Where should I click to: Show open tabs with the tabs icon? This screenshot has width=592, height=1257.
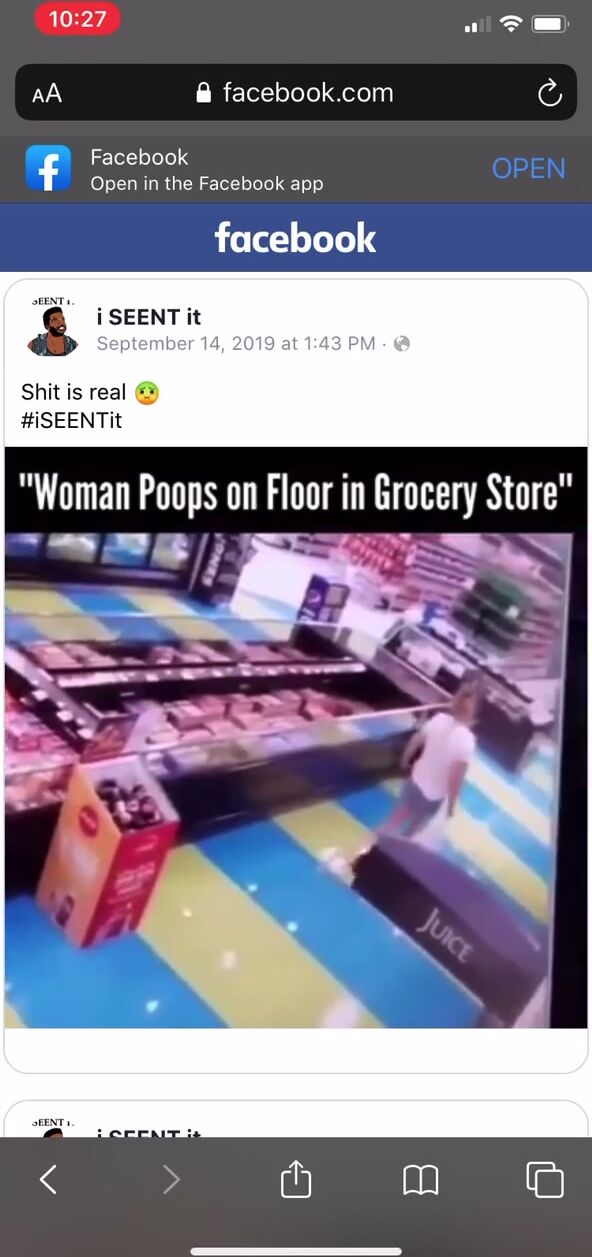(x=545, y=1180)
